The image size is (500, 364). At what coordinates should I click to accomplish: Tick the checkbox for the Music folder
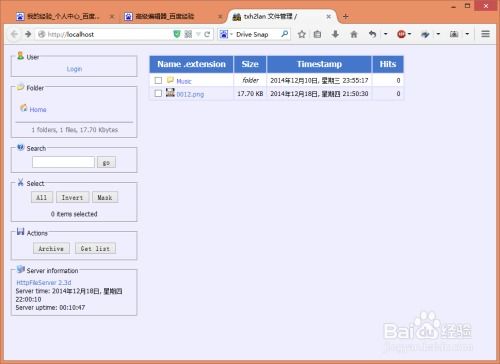pos(158,80)
